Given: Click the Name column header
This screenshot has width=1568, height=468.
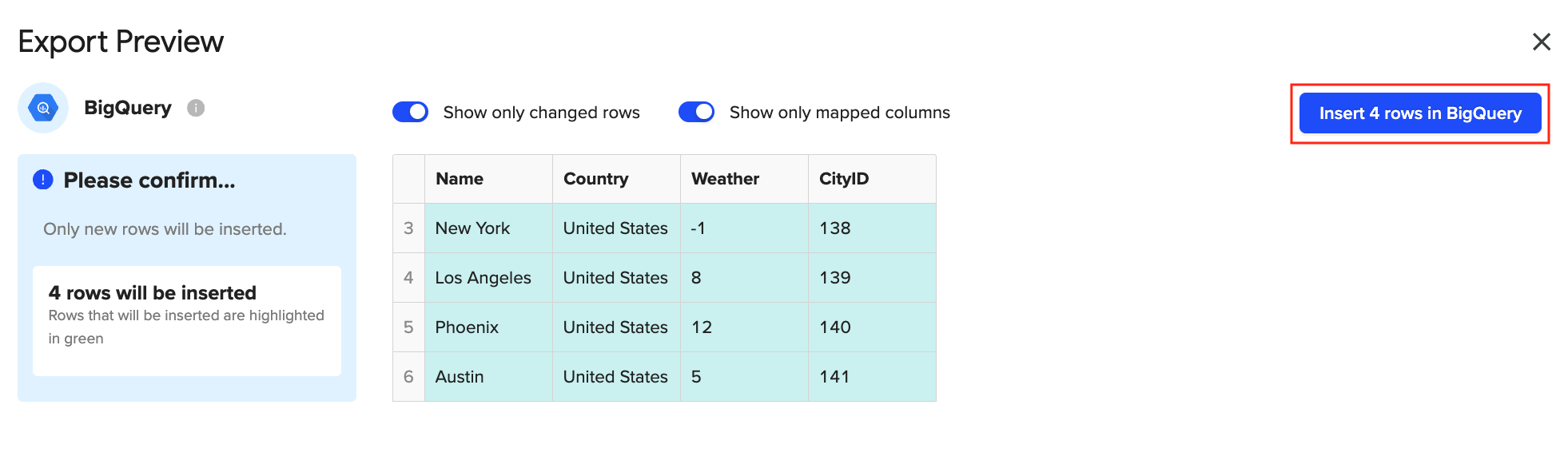Looking at the screenshot, I should [488, 179].
